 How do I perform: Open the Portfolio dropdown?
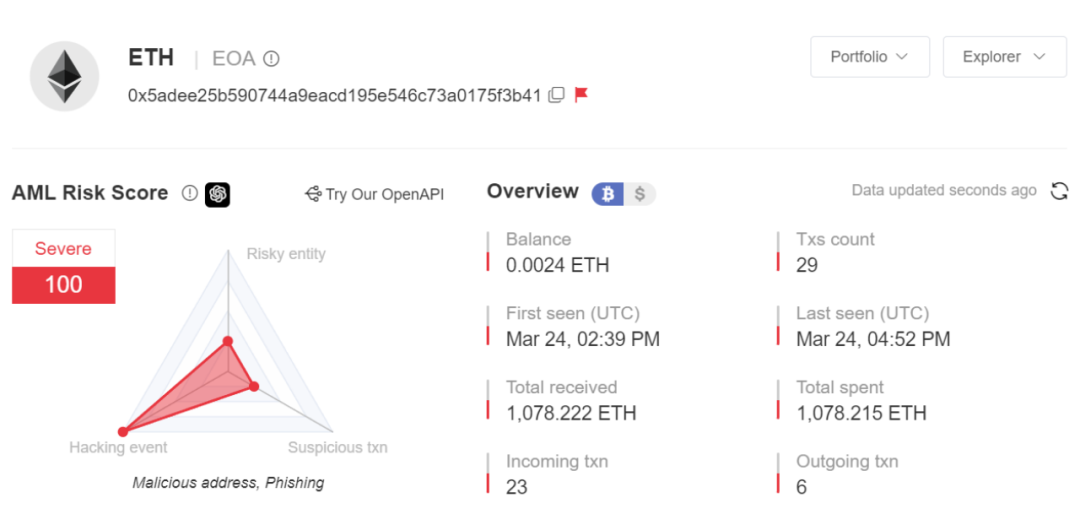click(870, 56)
